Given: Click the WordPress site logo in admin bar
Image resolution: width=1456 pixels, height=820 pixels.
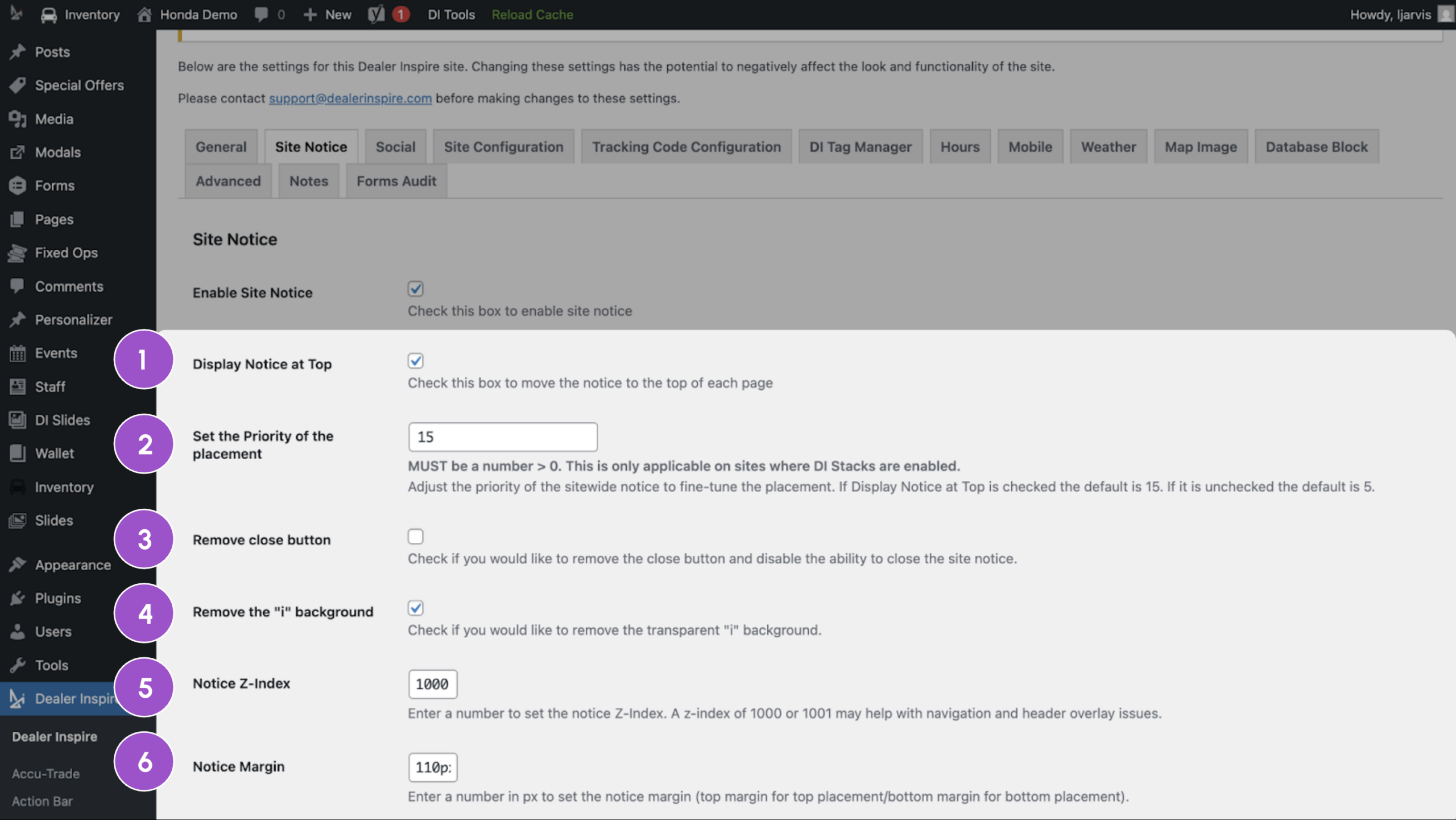Looking at the screenshot, I should (16, 14).
